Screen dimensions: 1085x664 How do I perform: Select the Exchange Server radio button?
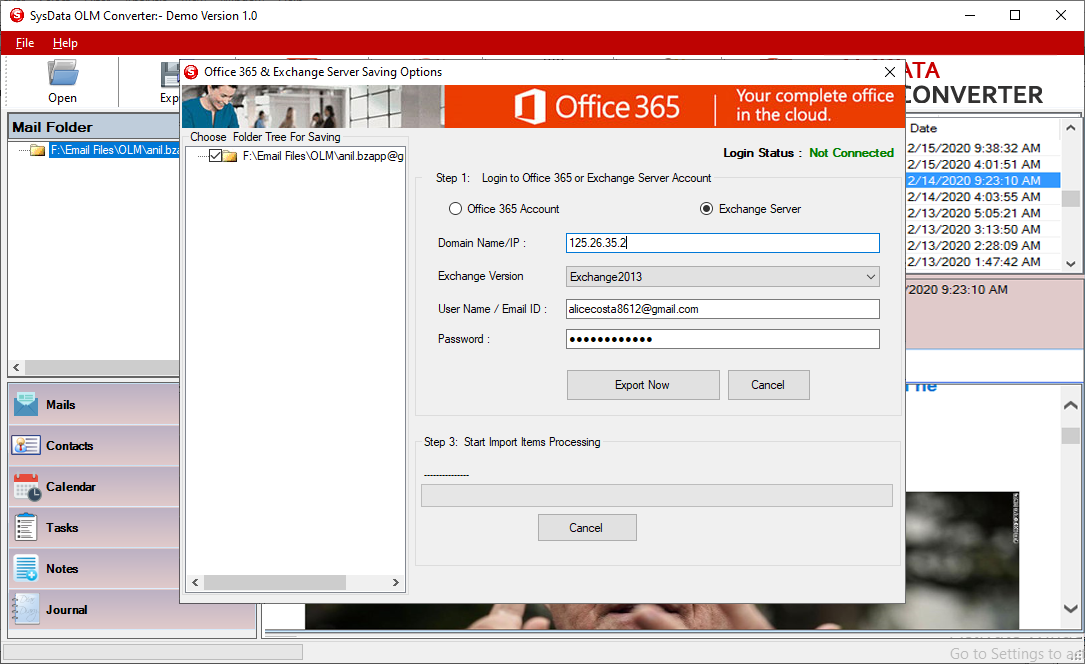coord(706,209)
